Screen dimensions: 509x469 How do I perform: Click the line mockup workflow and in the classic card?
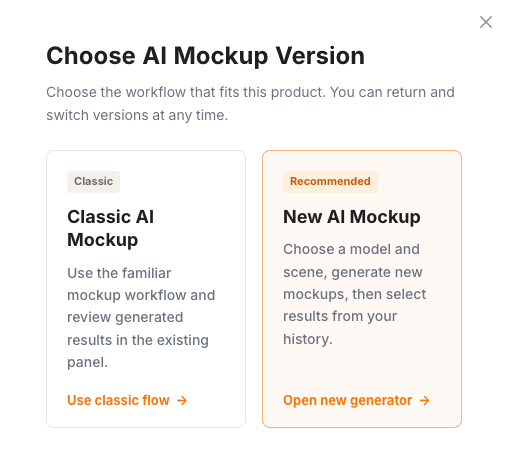click(x=141, y=296)
